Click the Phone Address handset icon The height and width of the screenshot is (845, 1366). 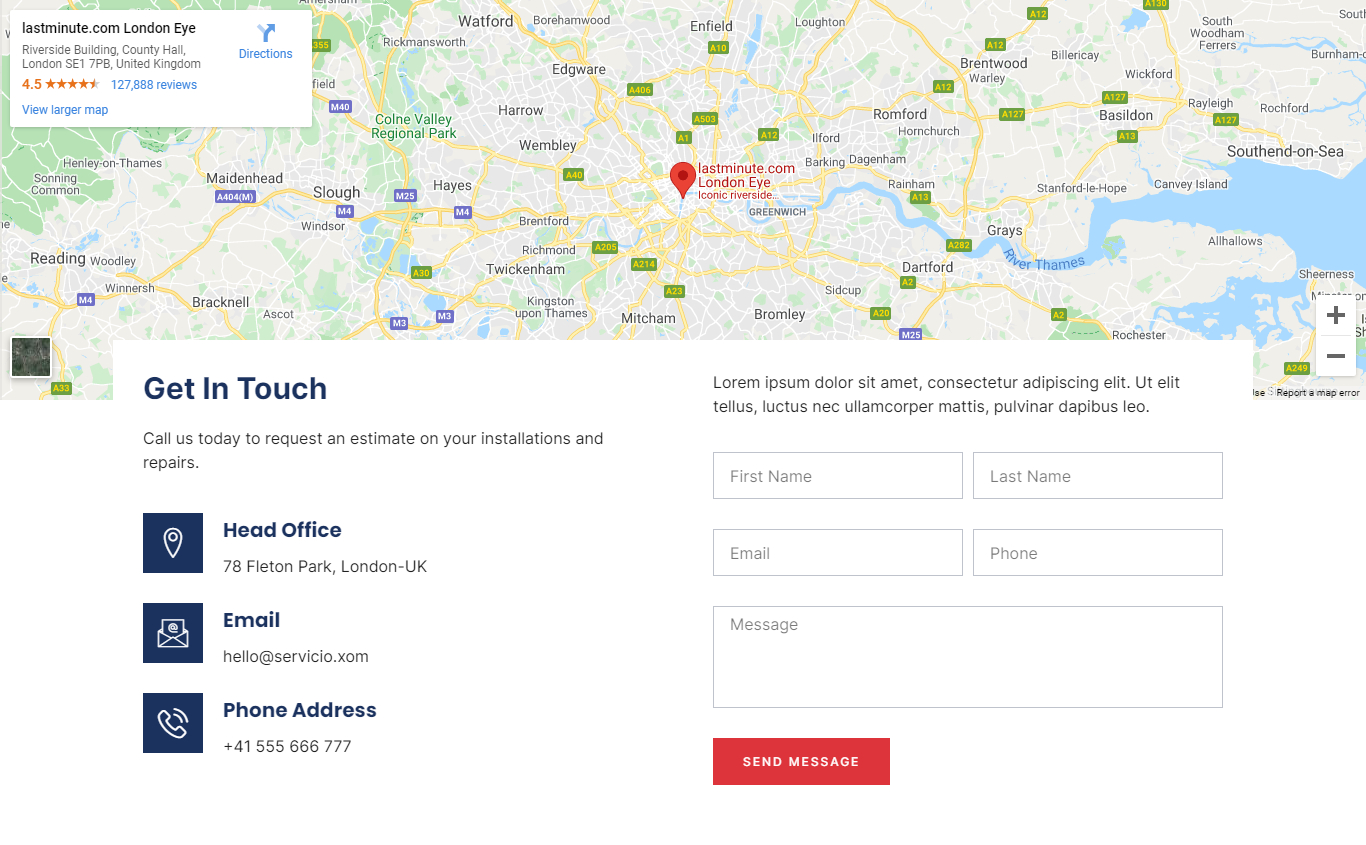[x=173, y=723]
